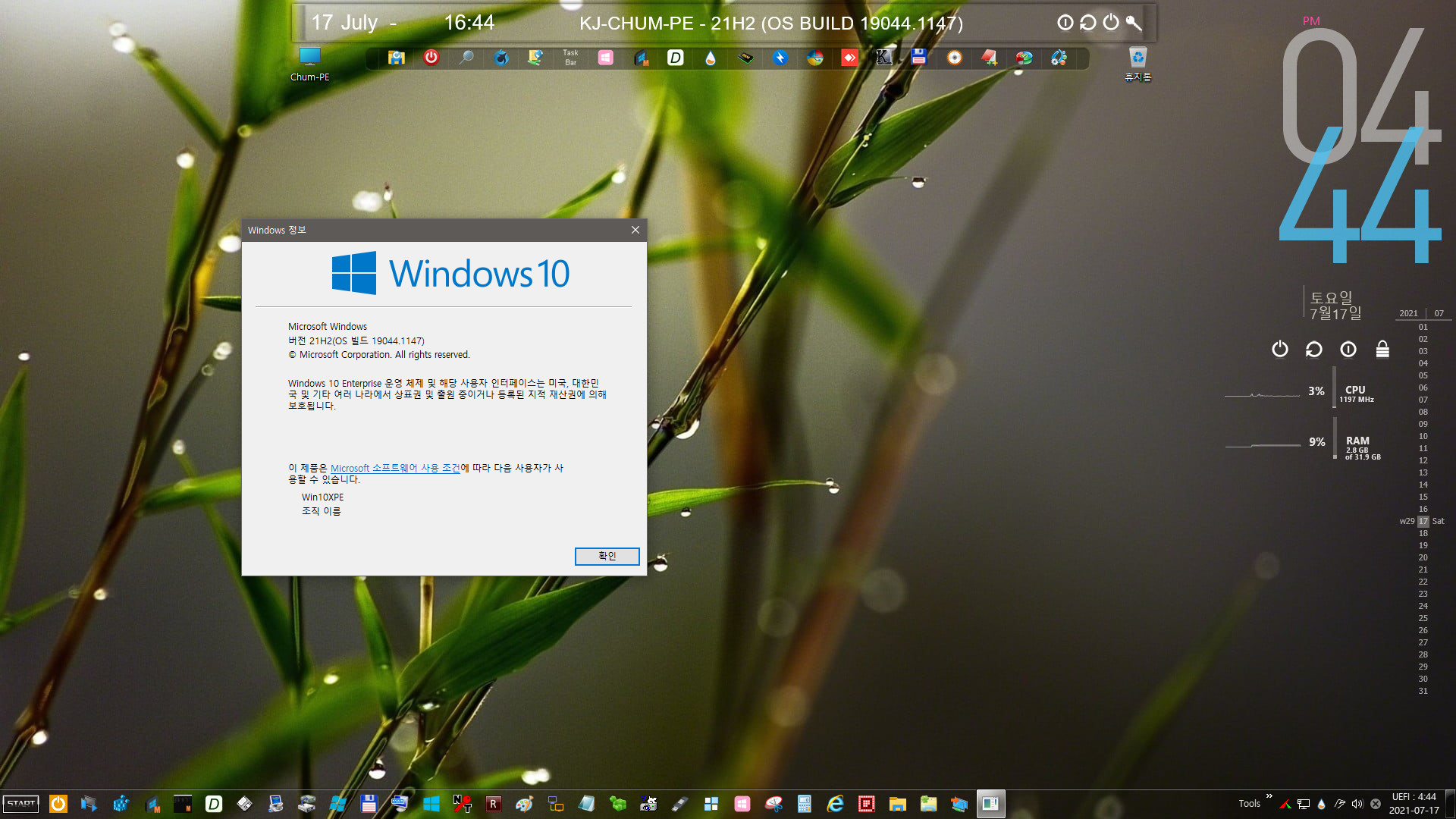Click the padlock lock icon in right-side widget
The width and height of the screenshot is (1456, 819).
[1382, 349]
